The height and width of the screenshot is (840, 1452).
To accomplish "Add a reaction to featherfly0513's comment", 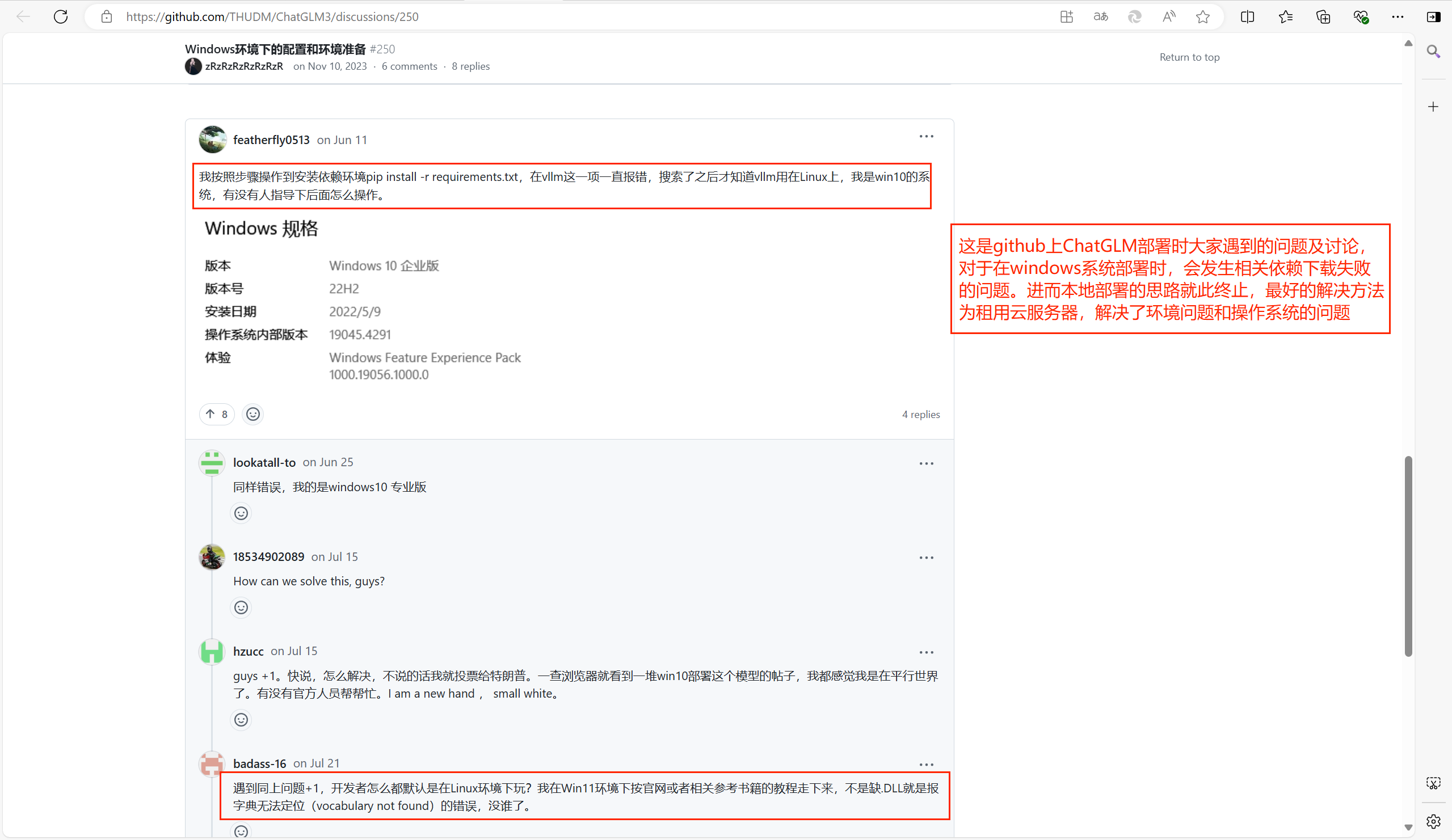I will coord(253,414).
